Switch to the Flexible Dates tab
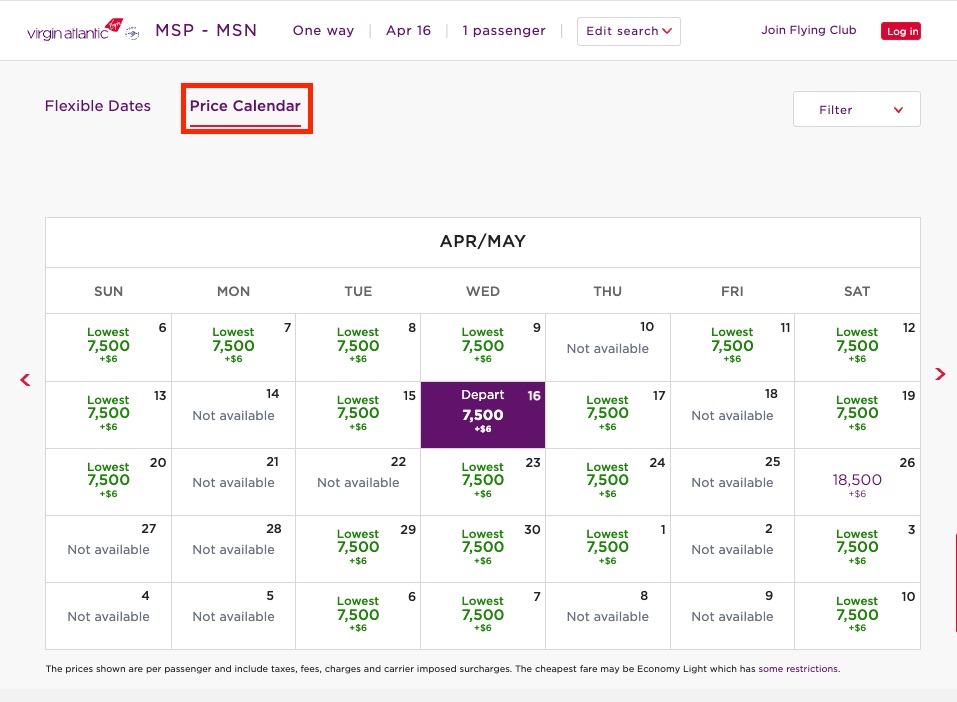 point(97,106)
